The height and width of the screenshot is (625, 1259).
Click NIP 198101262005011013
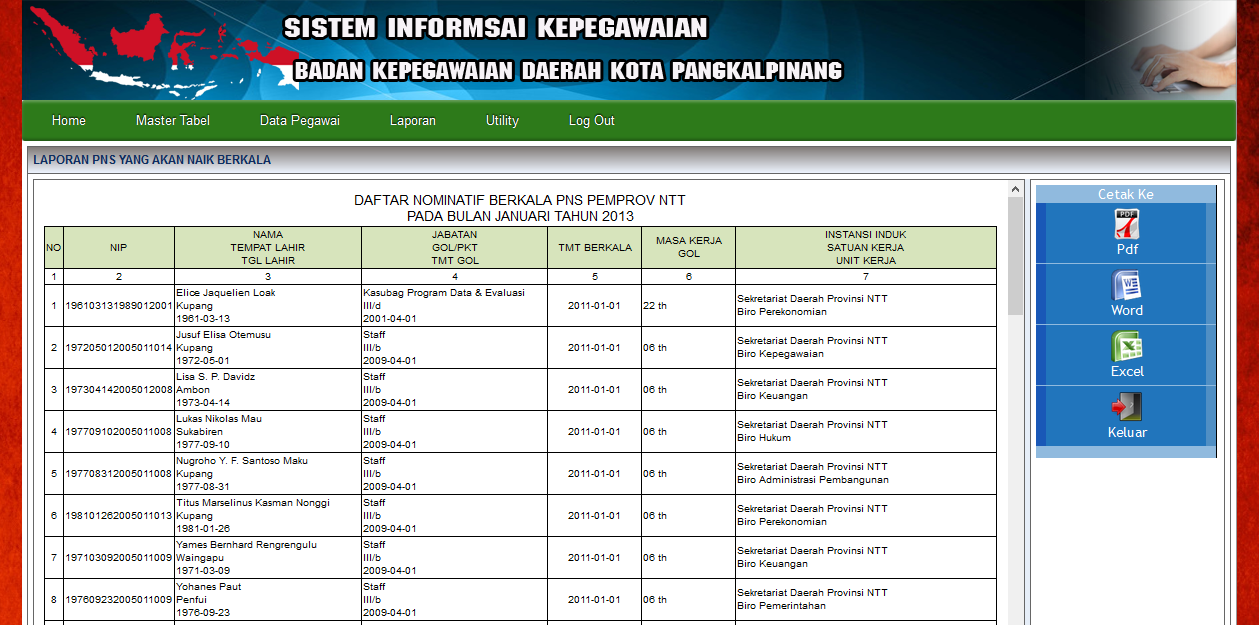click(119, 516)
